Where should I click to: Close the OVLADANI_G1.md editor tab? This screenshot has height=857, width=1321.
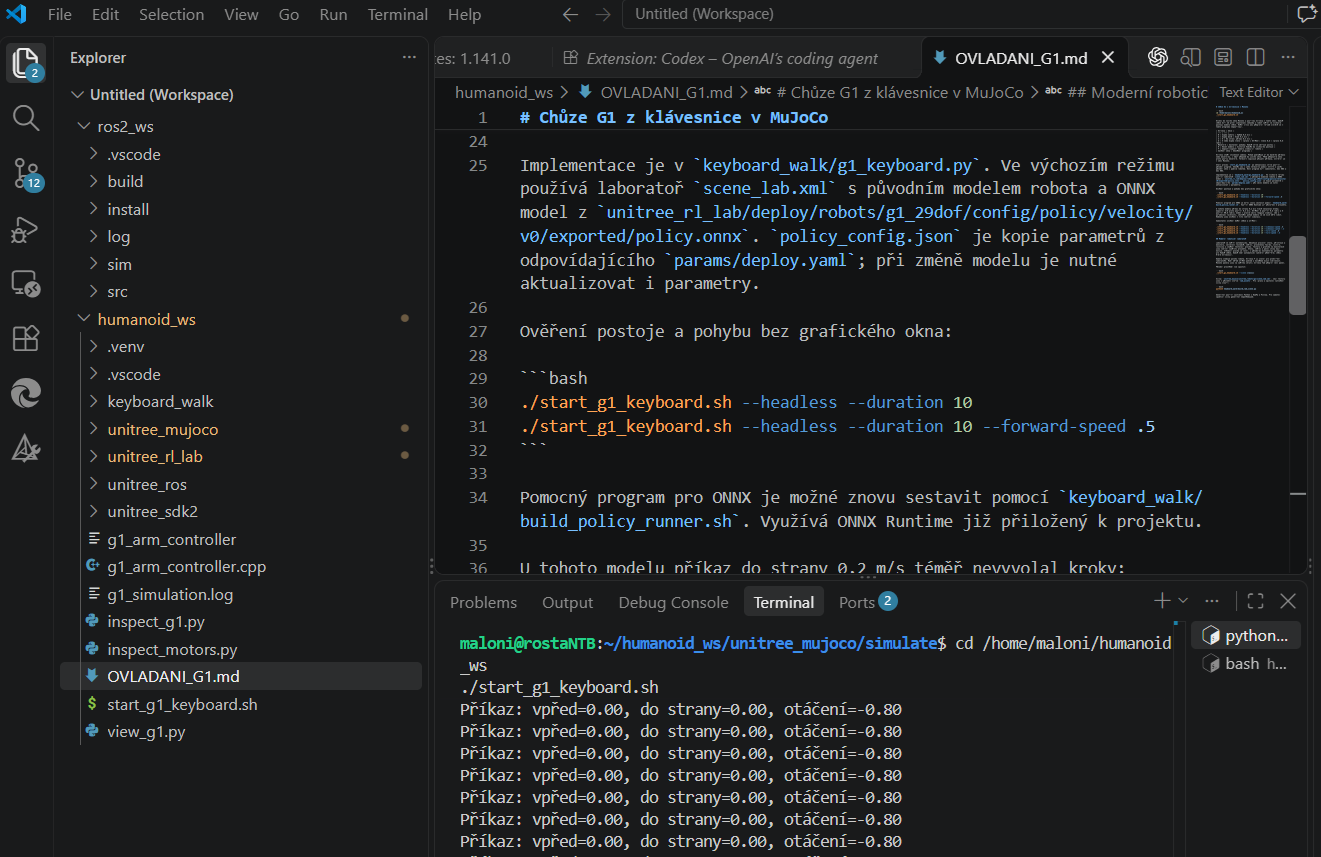1107,58
